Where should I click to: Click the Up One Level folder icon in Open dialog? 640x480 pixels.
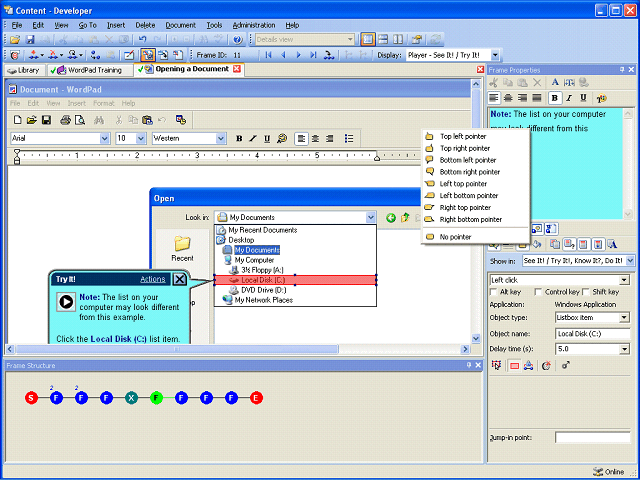[405, 218]
